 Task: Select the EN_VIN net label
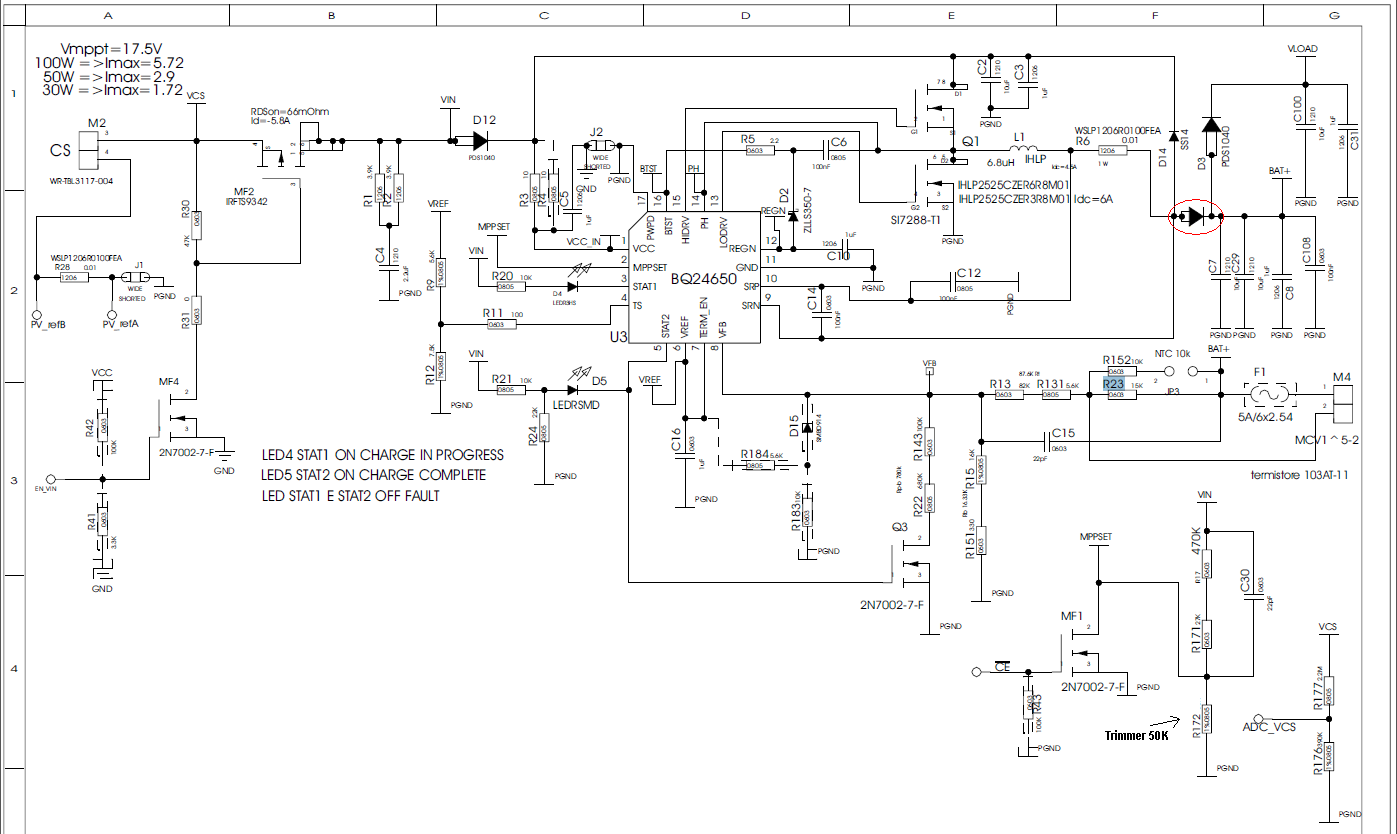pos(46,488)
